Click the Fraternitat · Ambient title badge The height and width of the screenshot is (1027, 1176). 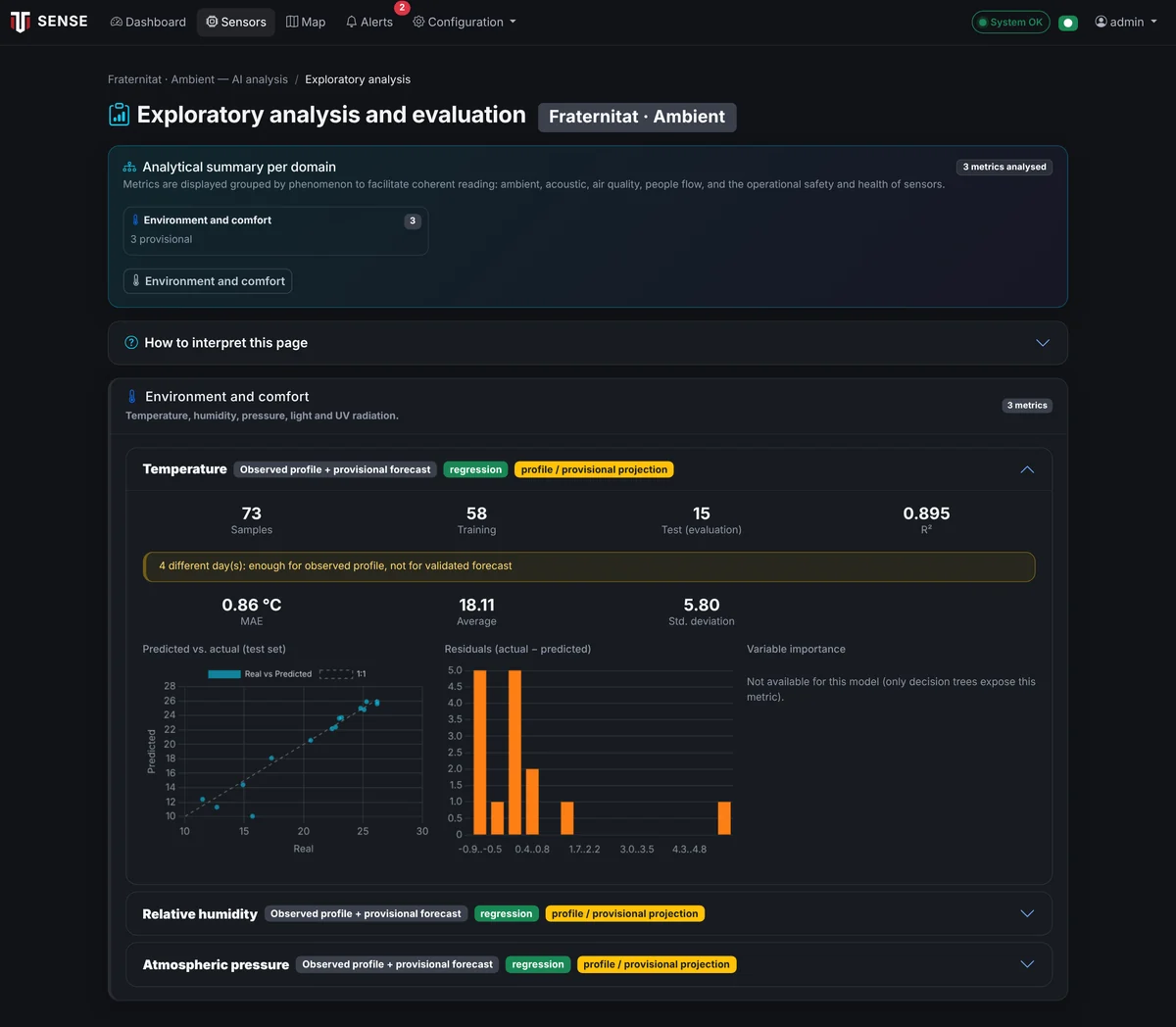pos(637,117)
